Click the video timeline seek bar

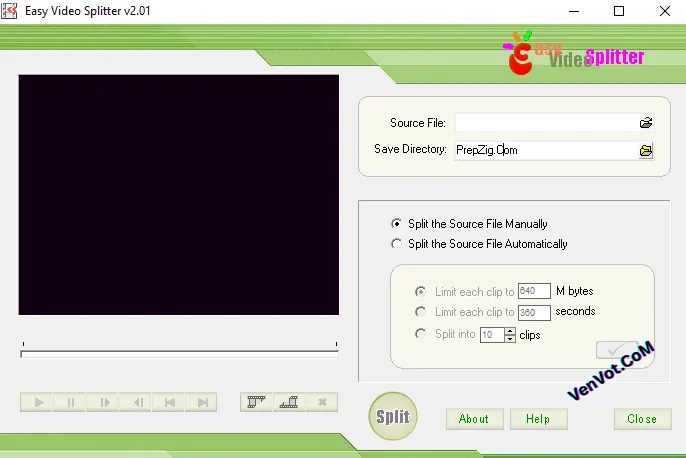[x=179, y=353]
